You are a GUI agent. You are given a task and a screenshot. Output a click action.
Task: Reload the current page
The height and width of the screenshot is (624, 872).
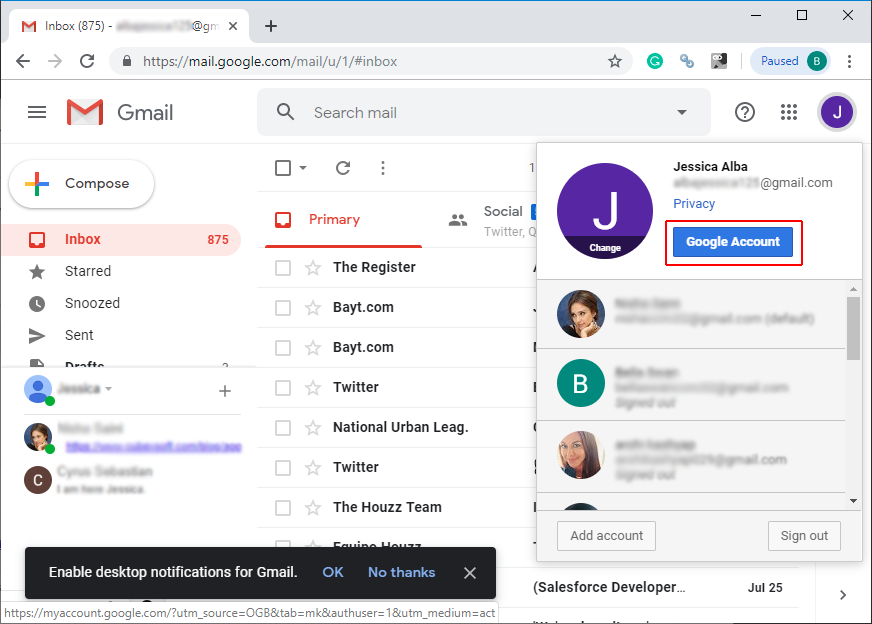click(x=87, y=61)
